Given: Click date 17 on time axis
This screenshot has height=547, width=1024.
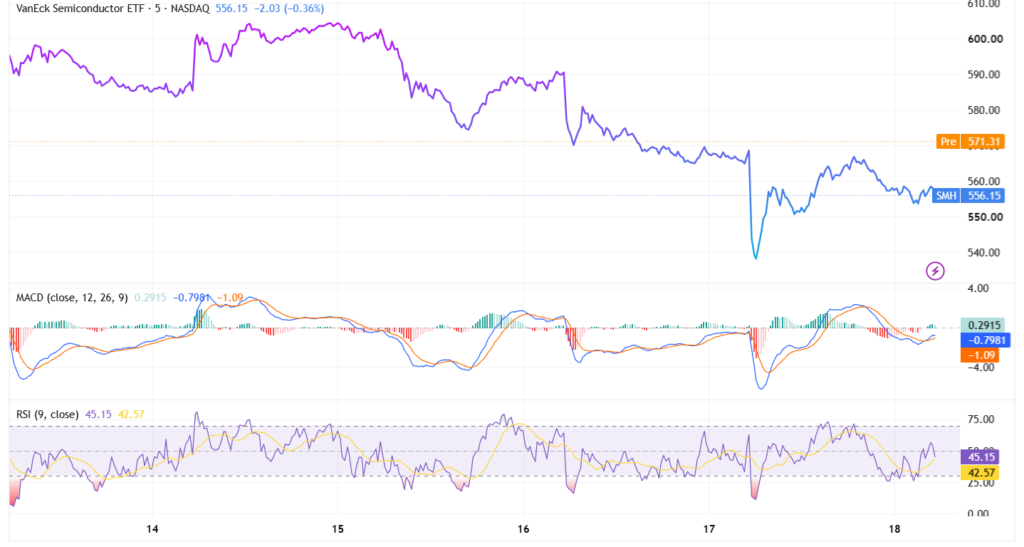Looking at the screenshot, I should (709, 529).
